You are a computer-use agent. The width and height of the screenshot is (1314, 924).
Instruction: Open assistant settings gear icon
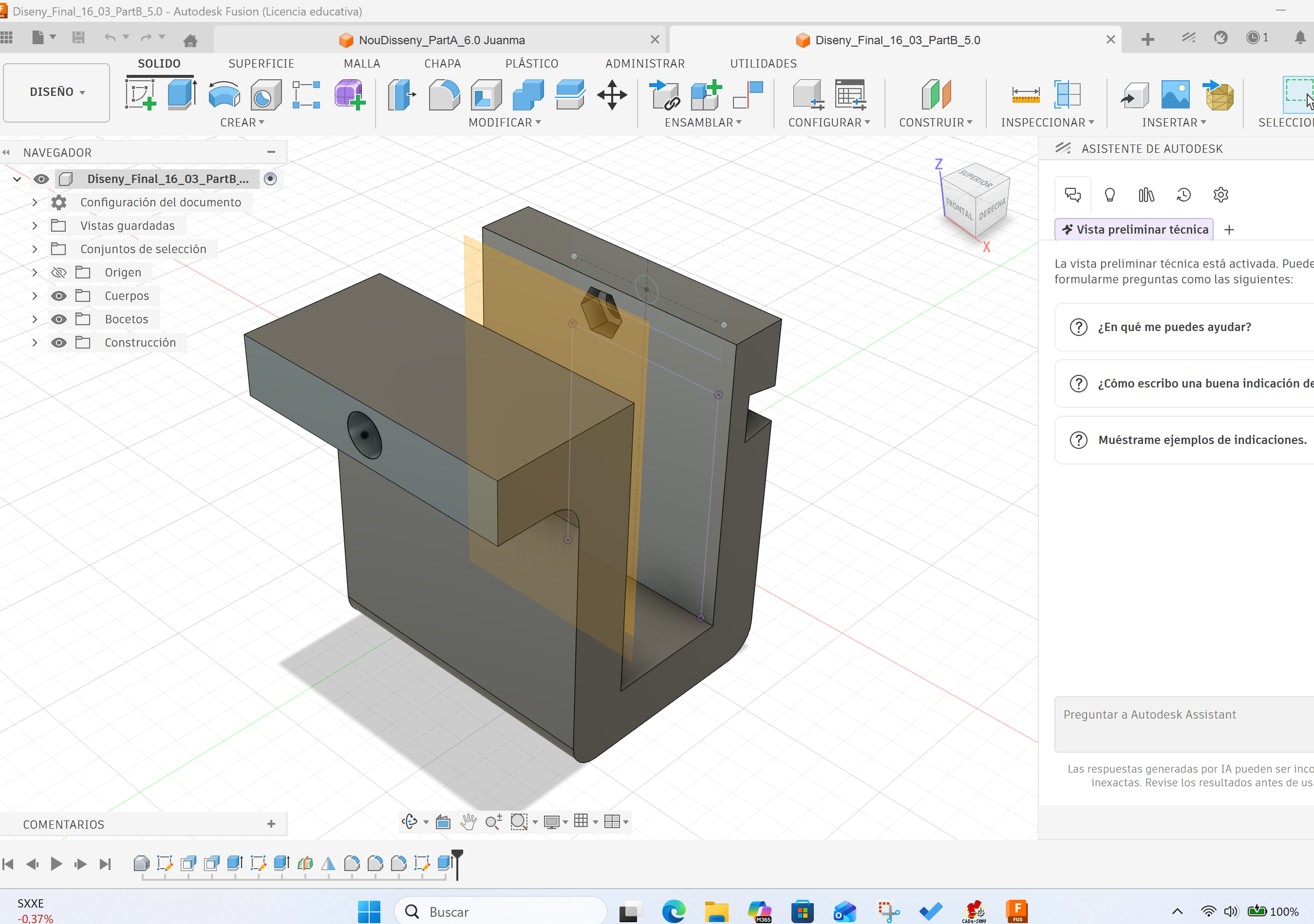point(1220,194)
